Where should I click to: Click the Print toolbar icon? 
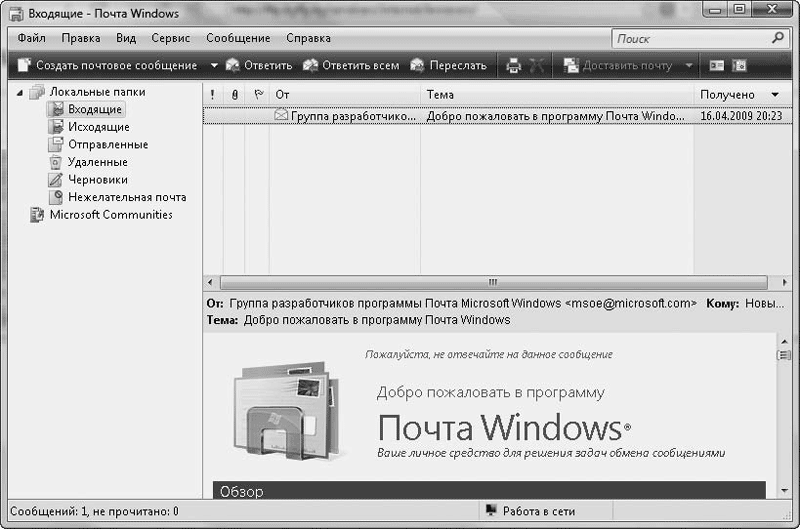(x=513, y=66)
